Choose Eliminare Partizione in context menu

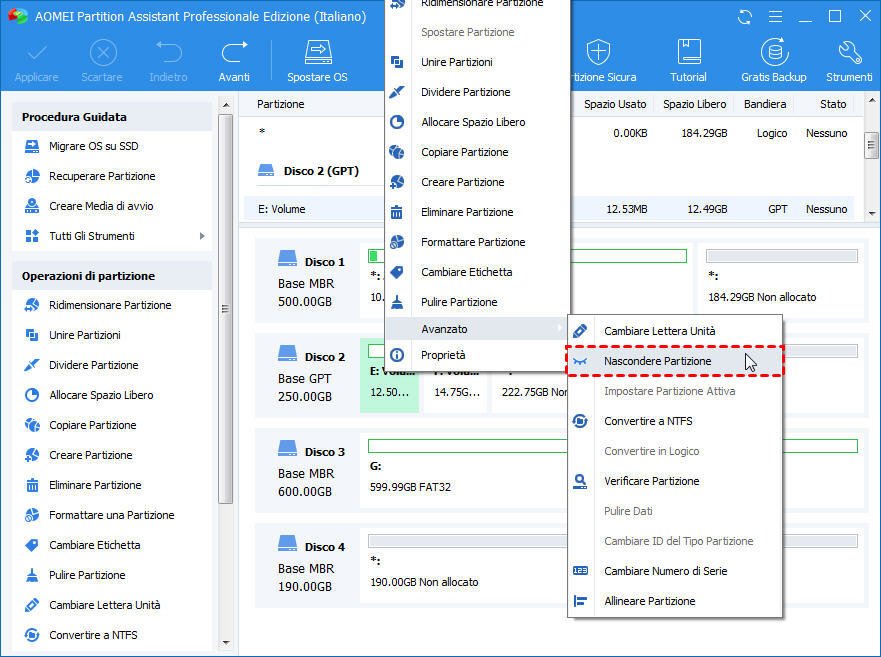pyautogui.click(x=478, y=212)
